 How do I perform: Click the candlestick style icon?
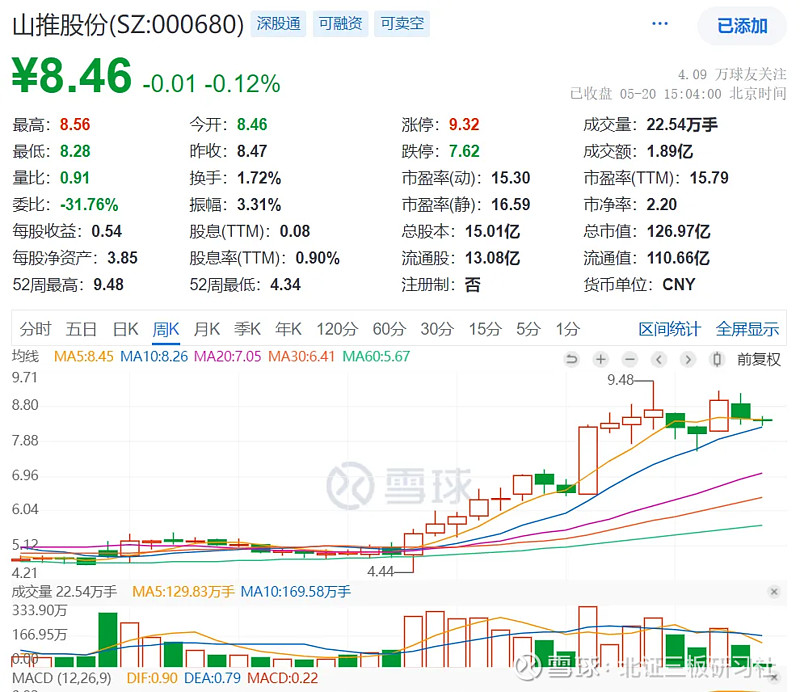point(717,359)
